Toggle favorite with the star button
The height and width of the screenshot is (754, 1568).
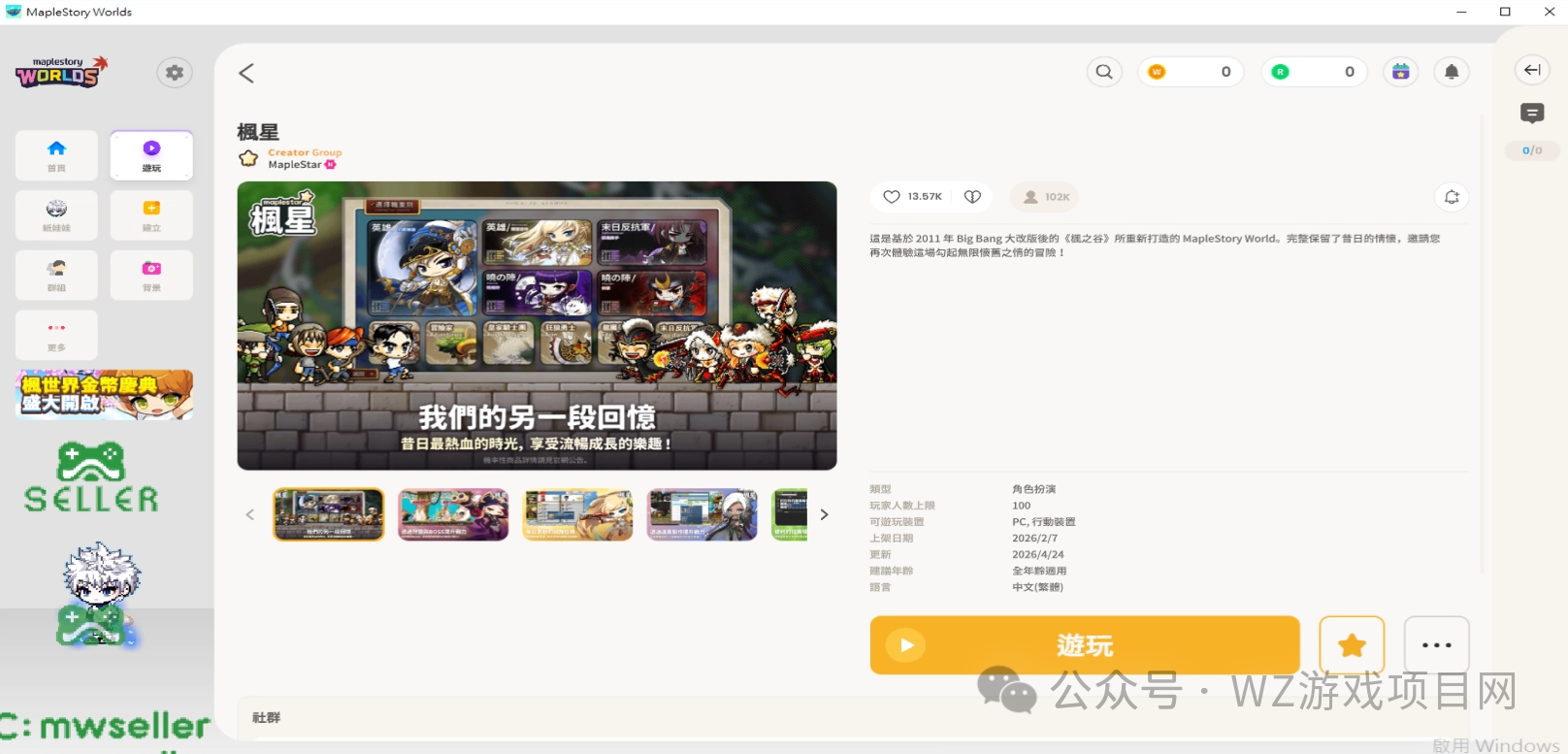pos(1352,645)
